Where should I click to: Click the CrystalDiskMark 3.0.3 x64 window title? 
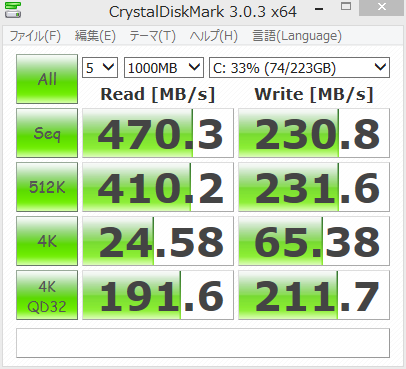(203, 12)
